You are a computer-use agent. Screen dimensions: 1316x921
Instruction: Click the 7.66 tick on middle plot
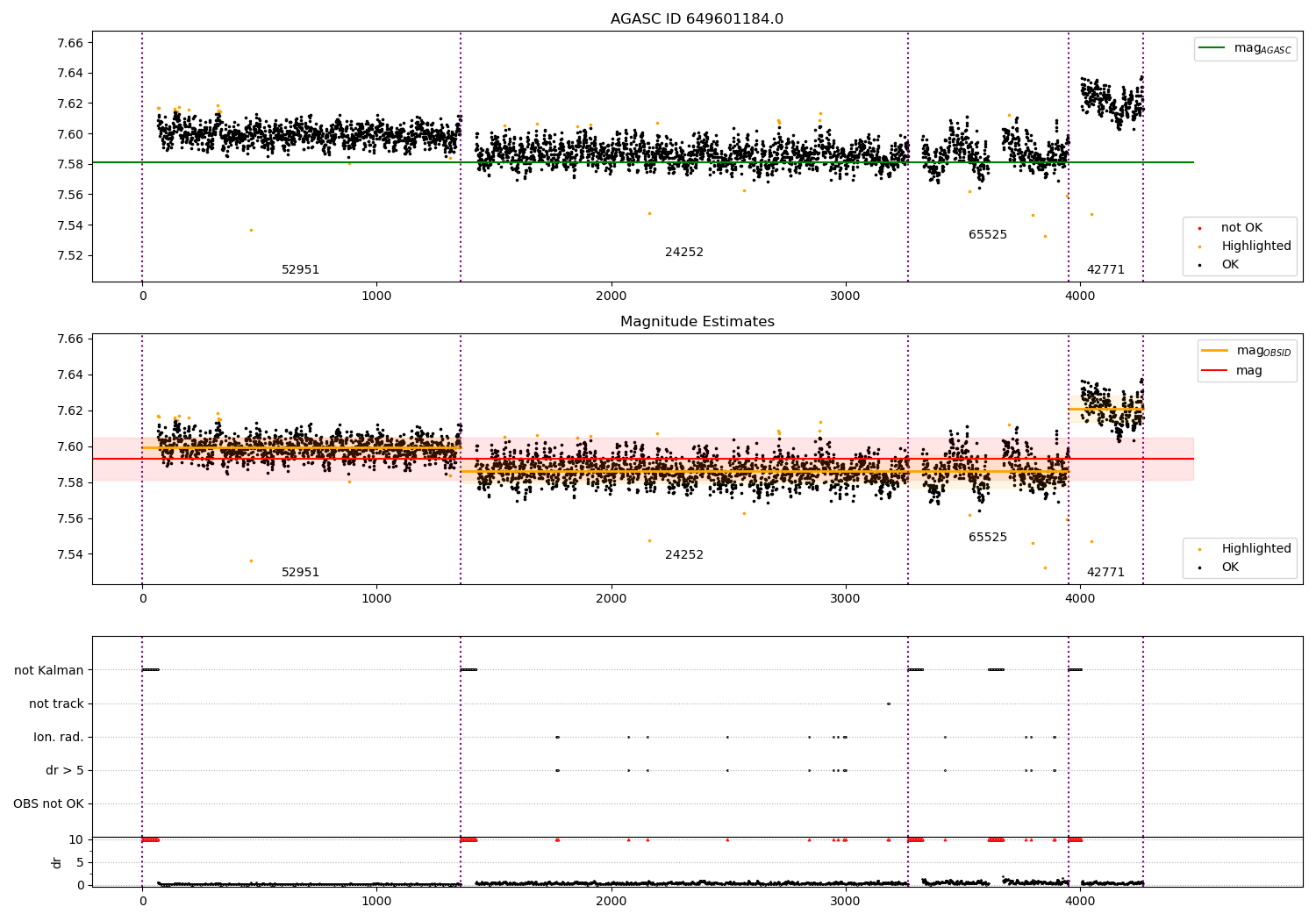tap(69, 339)
